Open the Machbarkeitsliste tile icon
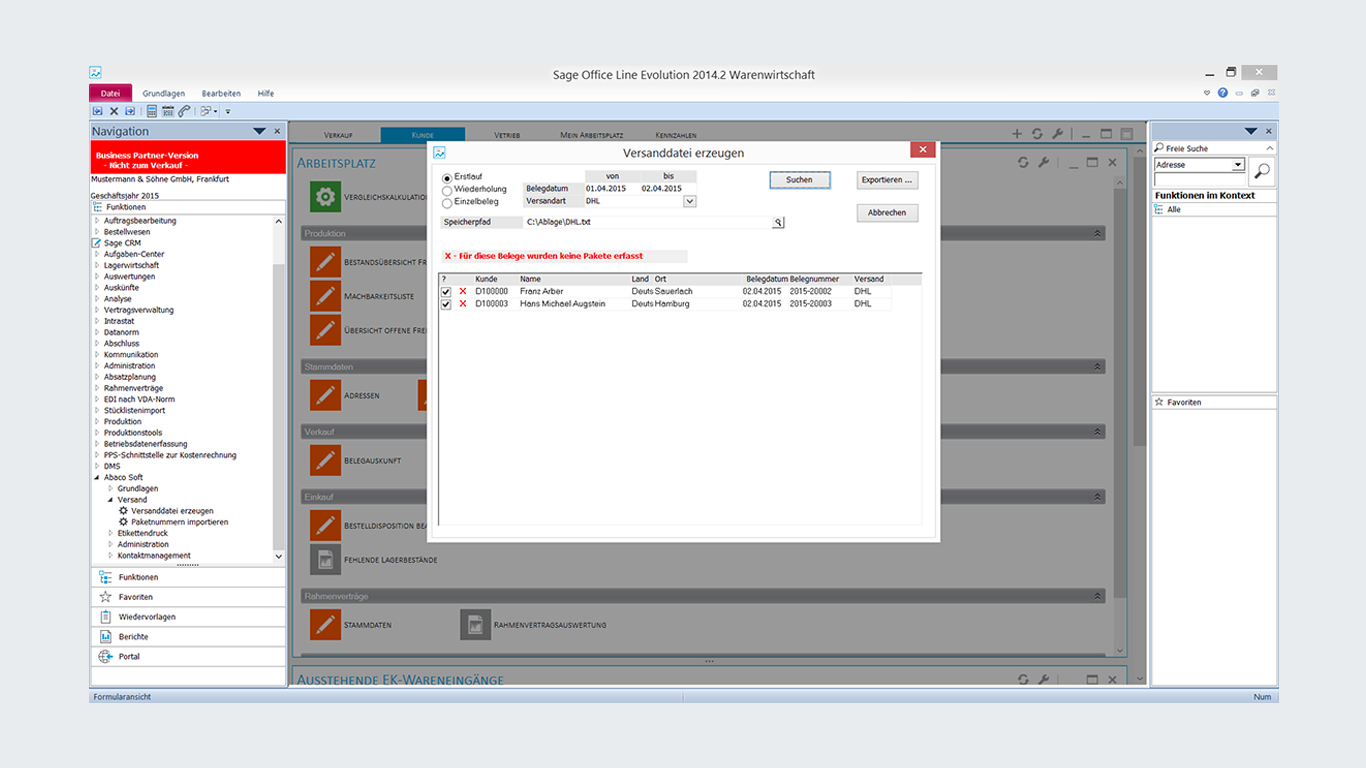 pyautogui.click(x=325, y=296)
